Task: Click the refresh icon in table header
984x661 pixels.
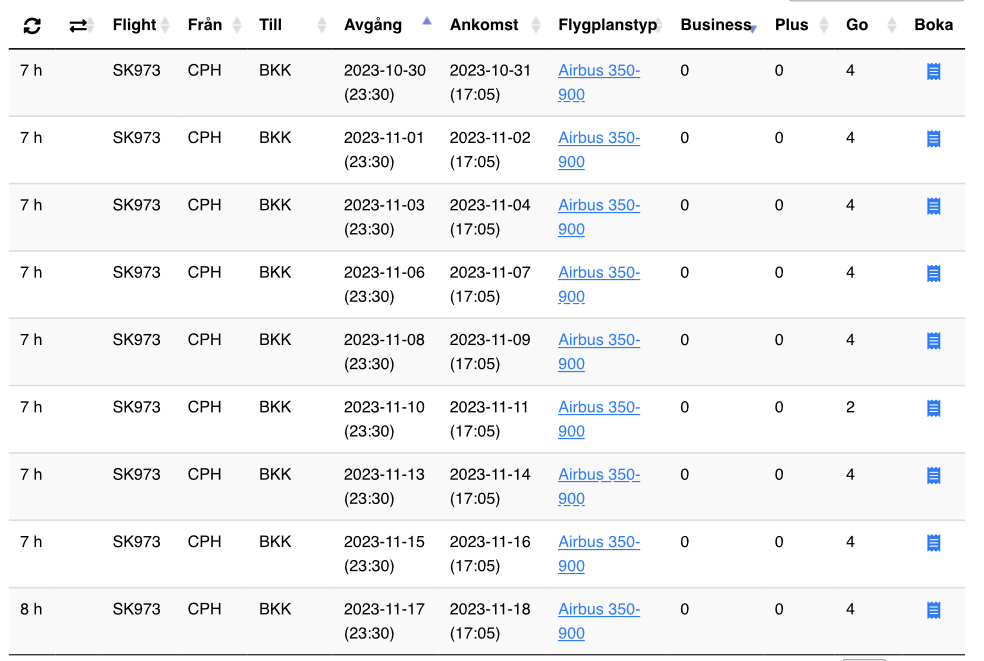Action: (32, 25)
